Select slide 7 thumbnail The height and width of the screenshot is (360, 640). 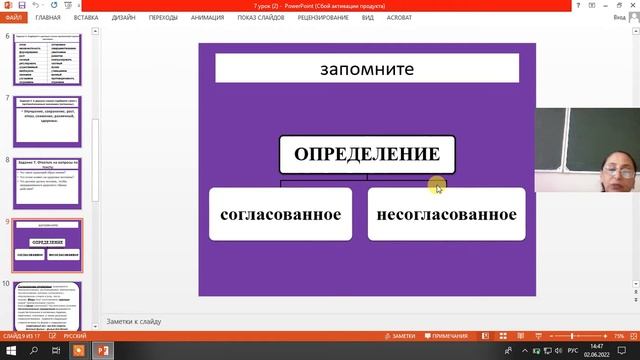47,122
